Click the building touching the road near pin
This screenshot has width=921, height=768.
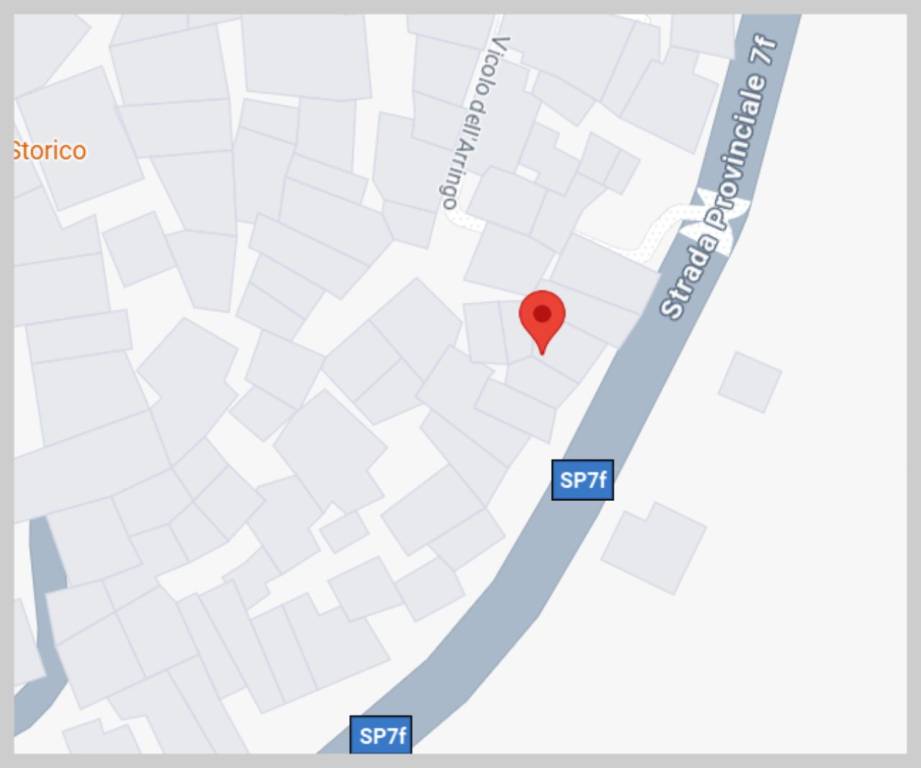(604, 274)
